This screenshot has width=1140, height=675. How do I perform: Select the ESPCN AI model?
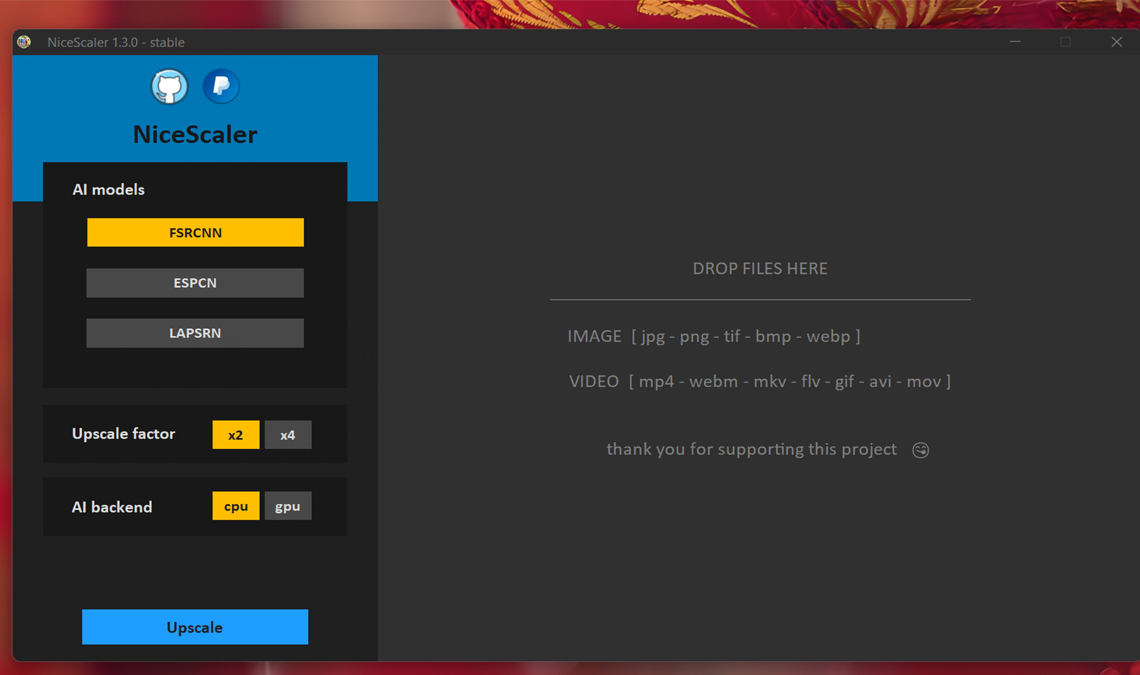click(196, 283)
